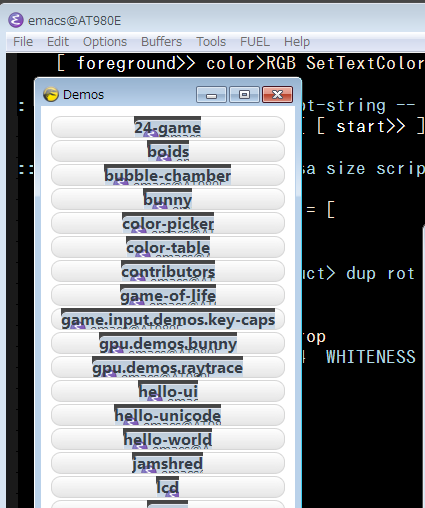The image size is (425, 508).
Task: Click 'start>>' text in Emacs buffer
Action: (x=371, y=127)
